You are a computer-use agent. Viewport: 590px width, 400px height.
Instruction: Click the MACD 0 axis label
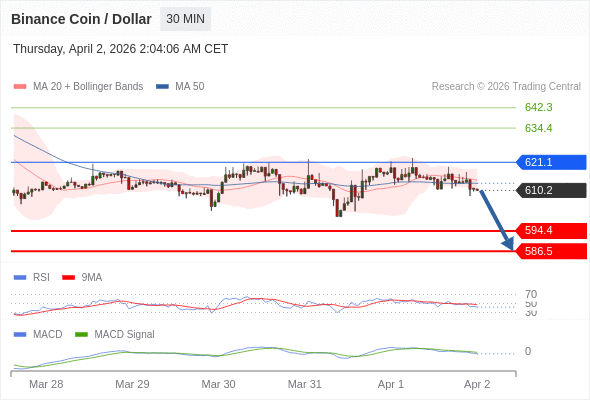(528, 351)
